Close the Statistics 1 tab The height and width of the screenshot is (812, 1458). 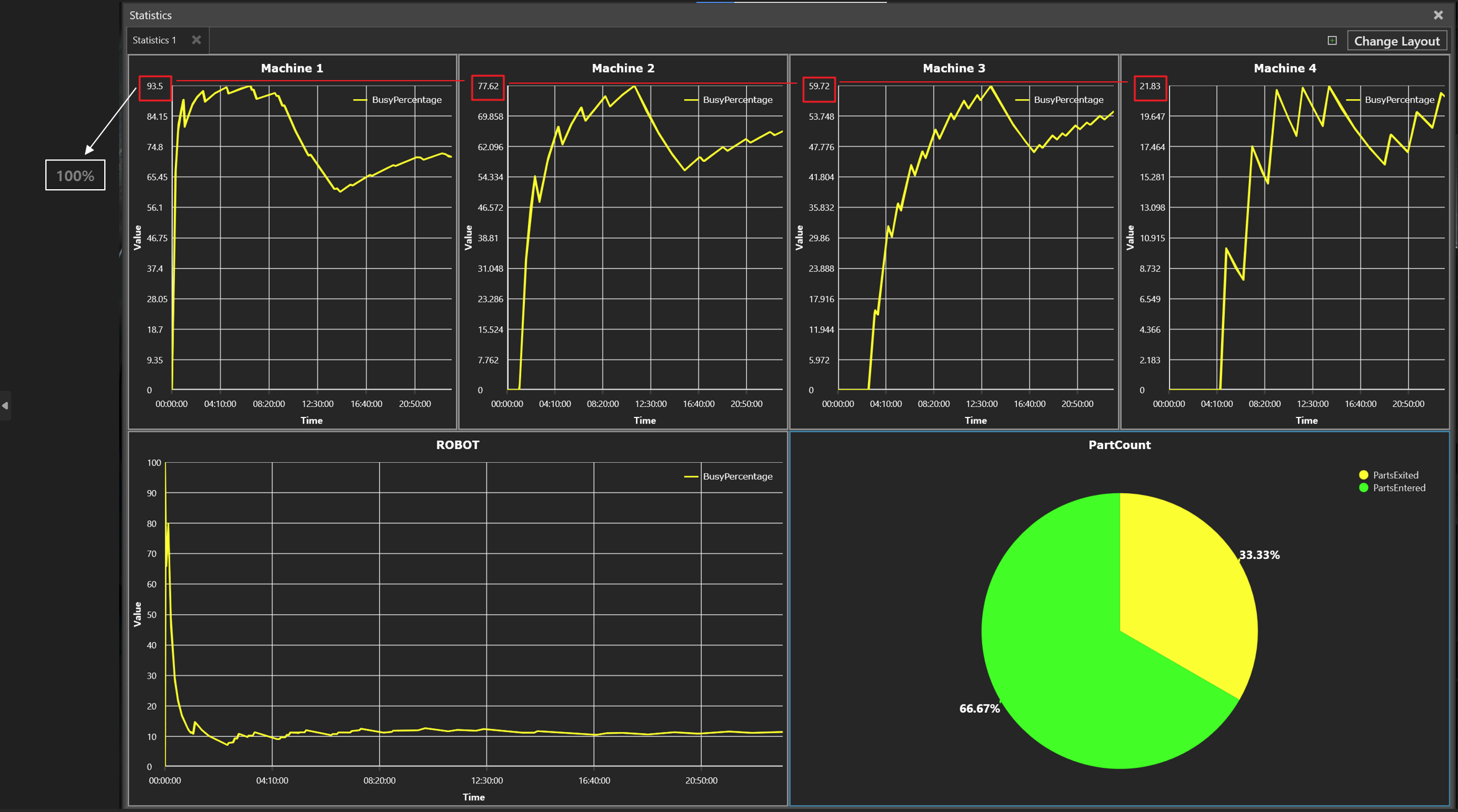tap(196, 40)
